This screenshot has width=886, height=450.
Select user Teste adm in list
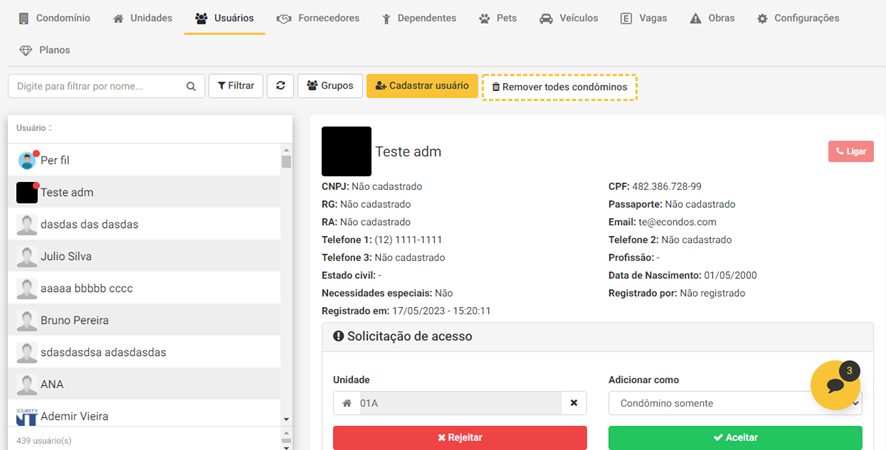point(144,192)
